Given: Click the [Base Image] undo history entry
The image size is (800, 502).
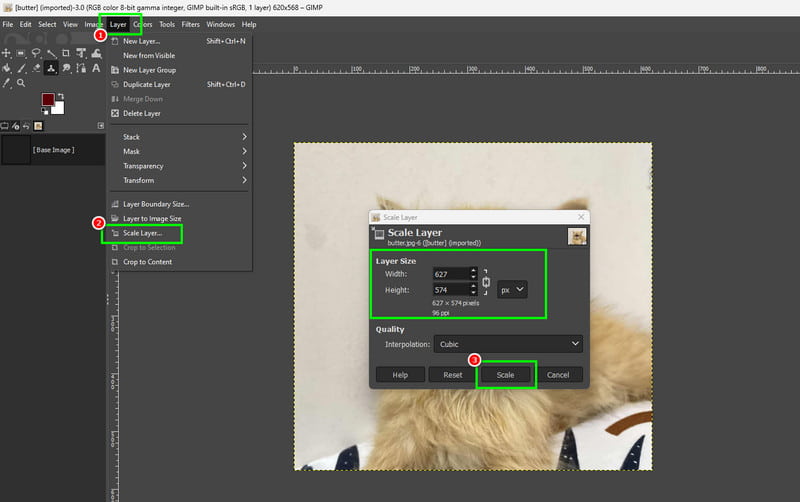Looking at the screenshot, I should tap(53, 150).
